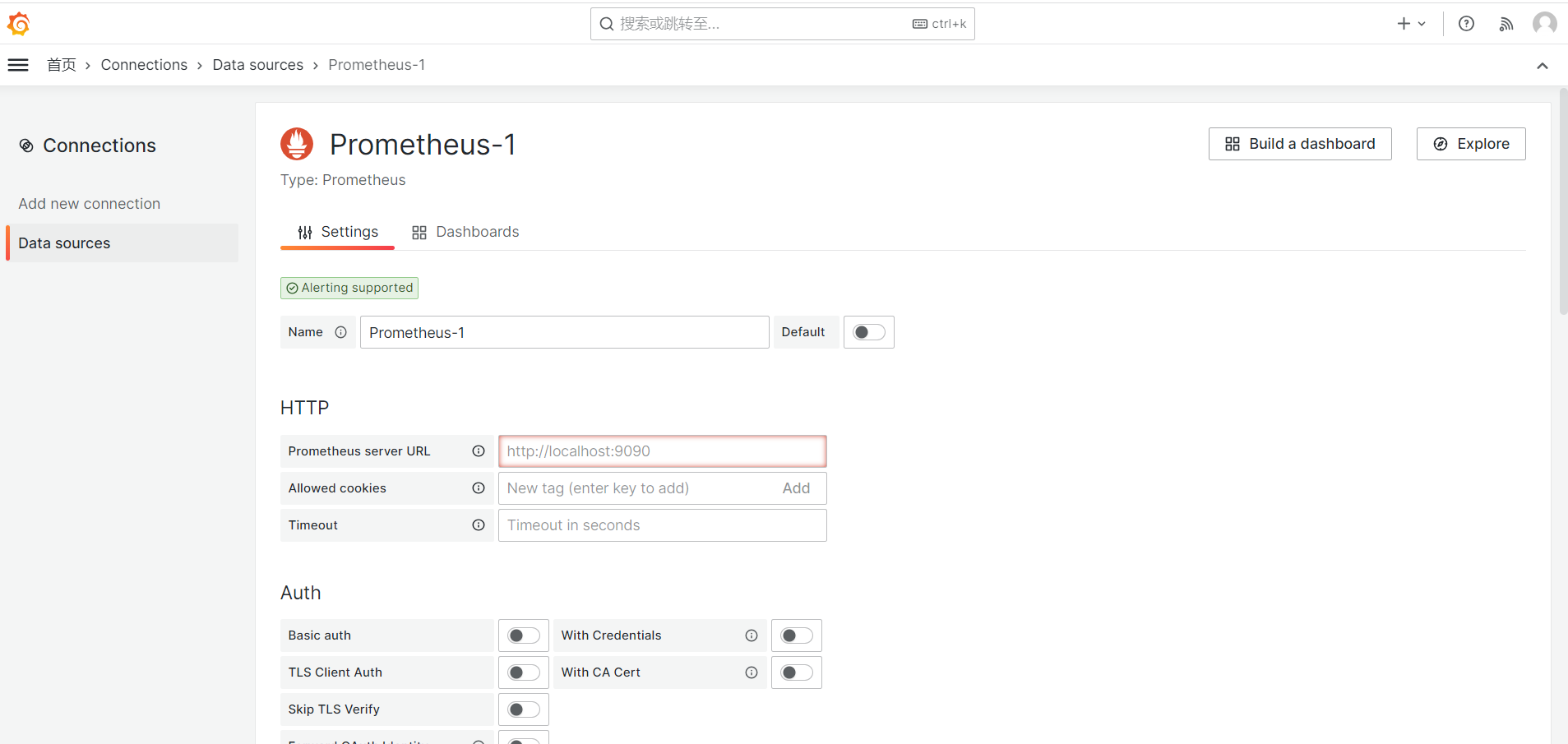Click the user profile avatar
The image size is (1568, 744).
[x=1545, y=24]
